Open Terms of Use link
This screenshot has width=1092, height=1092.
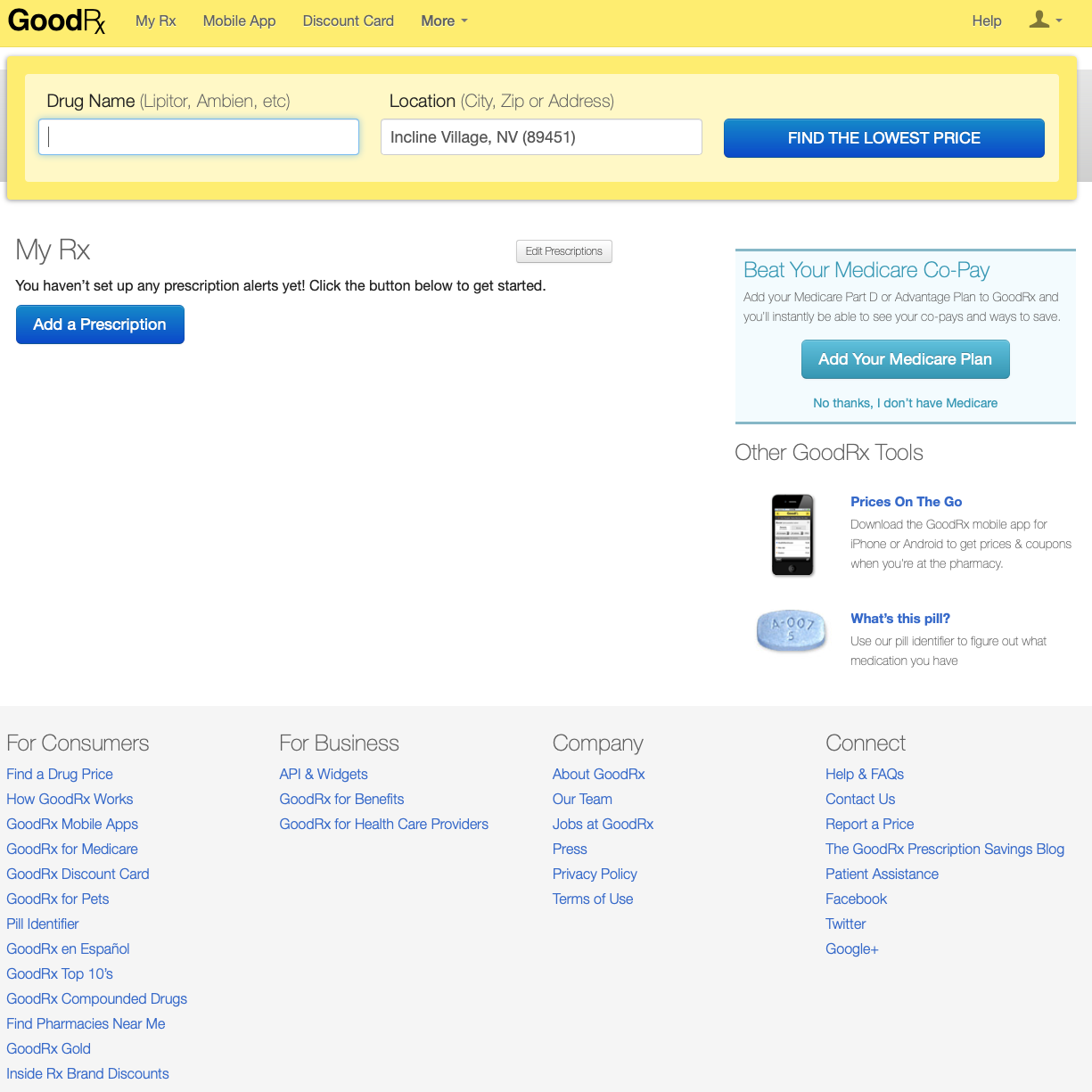[x=593, y=899]
